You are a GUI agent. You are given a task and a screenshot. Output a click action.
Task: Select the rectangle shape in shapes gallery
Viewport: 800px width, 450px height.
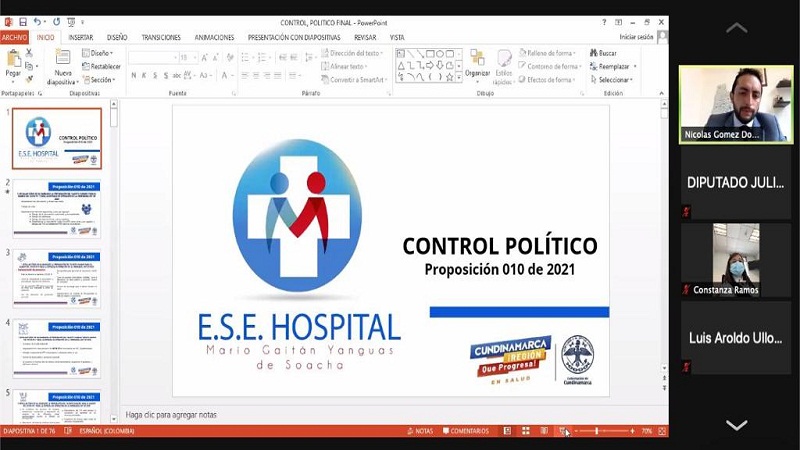tap(430, 54)
